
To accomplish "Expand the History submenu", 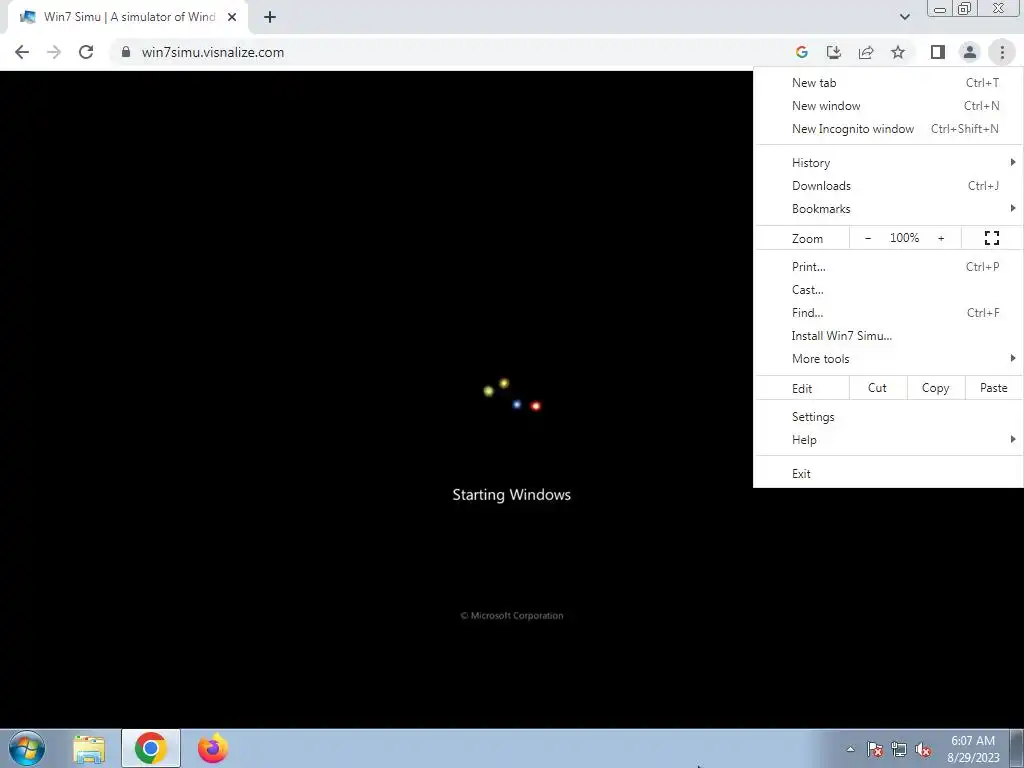I will [x=888, y=163].
